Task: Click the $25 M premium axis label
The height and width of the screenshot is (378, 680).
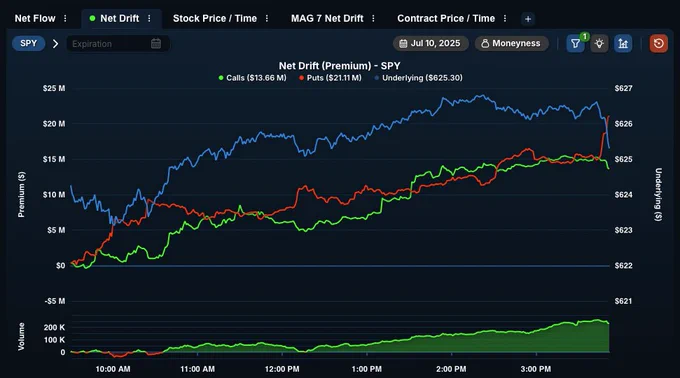Action: [54, 88]
